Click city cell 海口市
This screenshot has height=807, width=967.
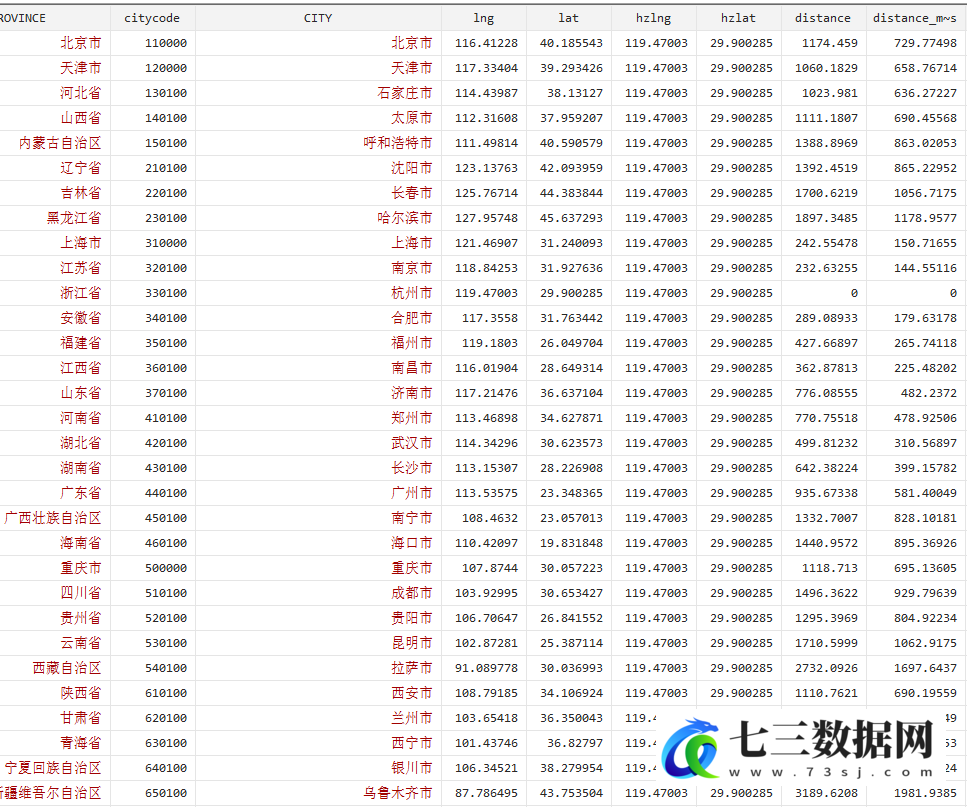pyautogui.click(x=412, y=543)
